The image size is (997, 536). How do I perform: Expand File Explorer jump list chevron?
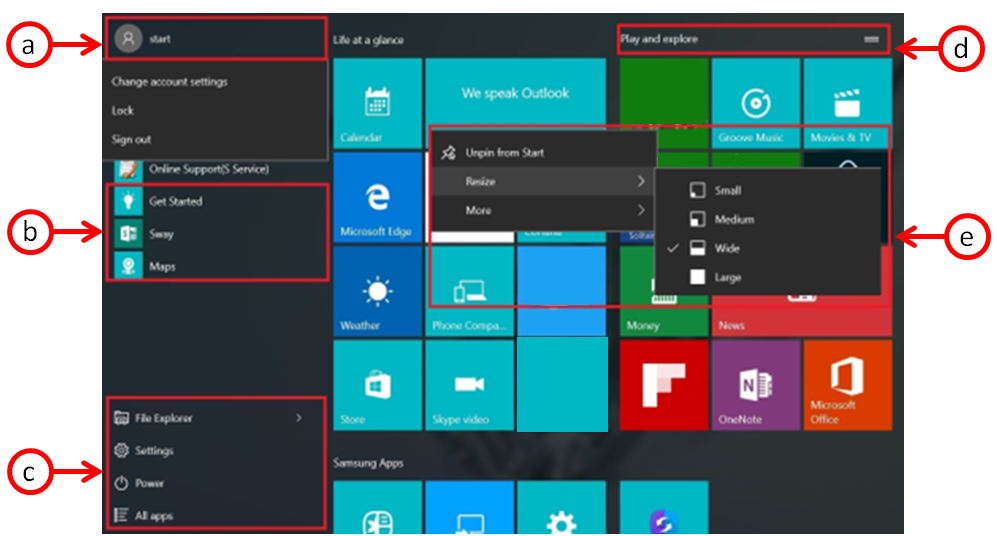[299, 418]
